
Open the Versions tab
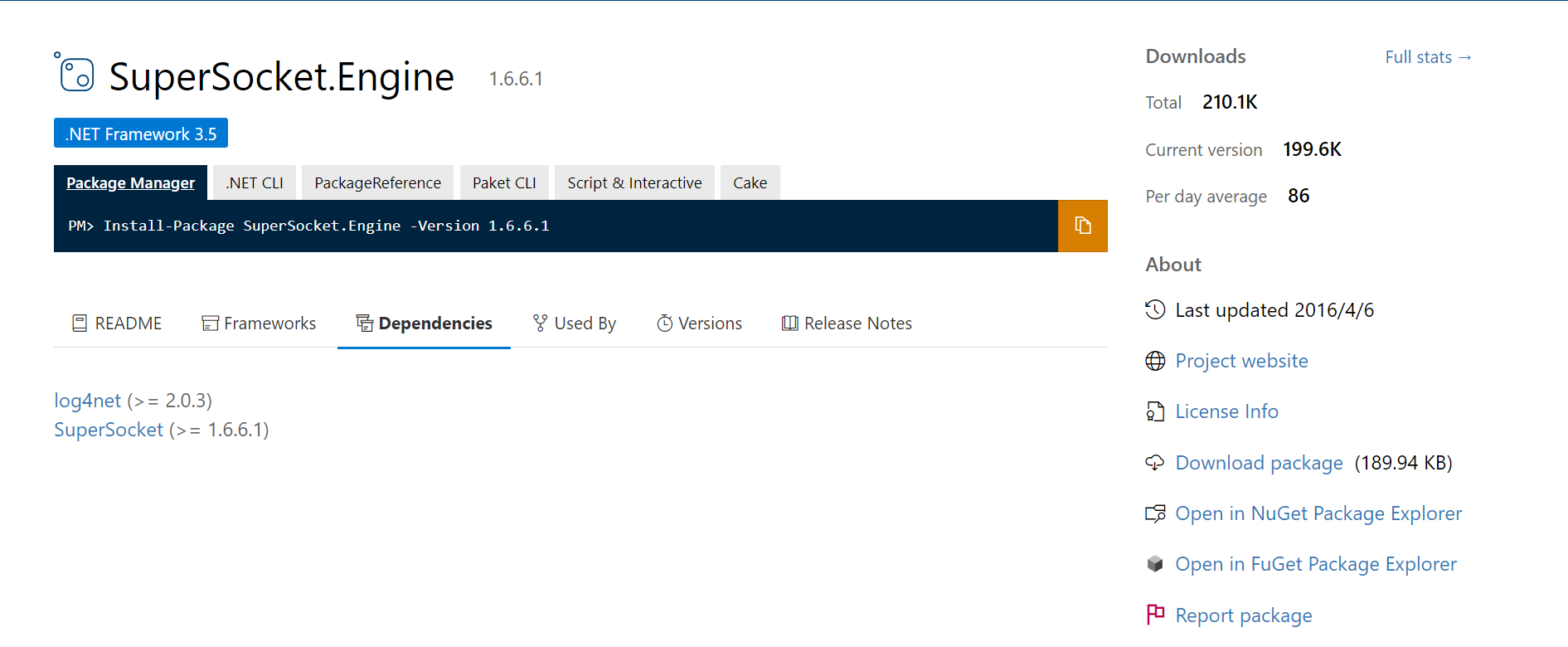pos(699,323)
